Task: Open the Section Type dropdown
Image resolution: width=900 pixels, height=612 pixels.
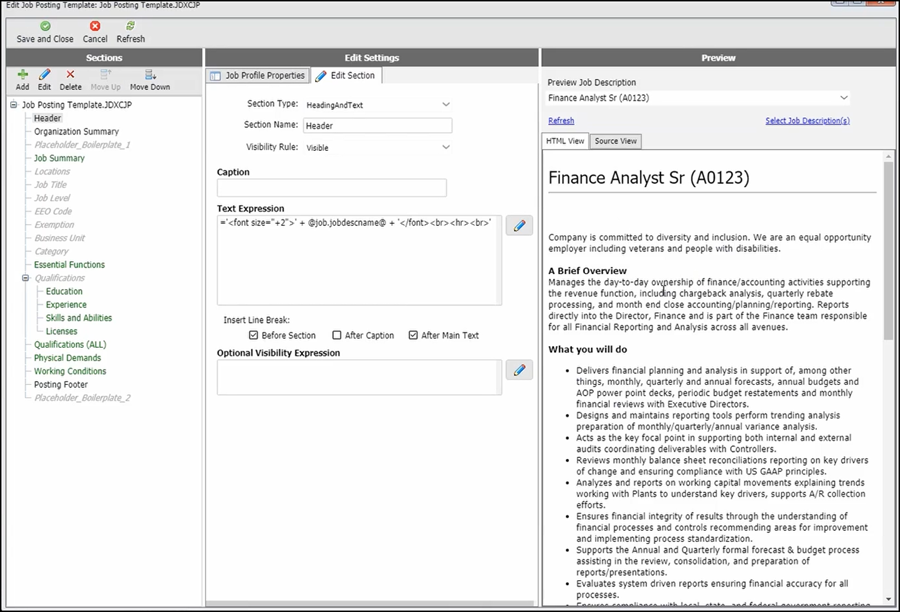Action: coord(446,104)
